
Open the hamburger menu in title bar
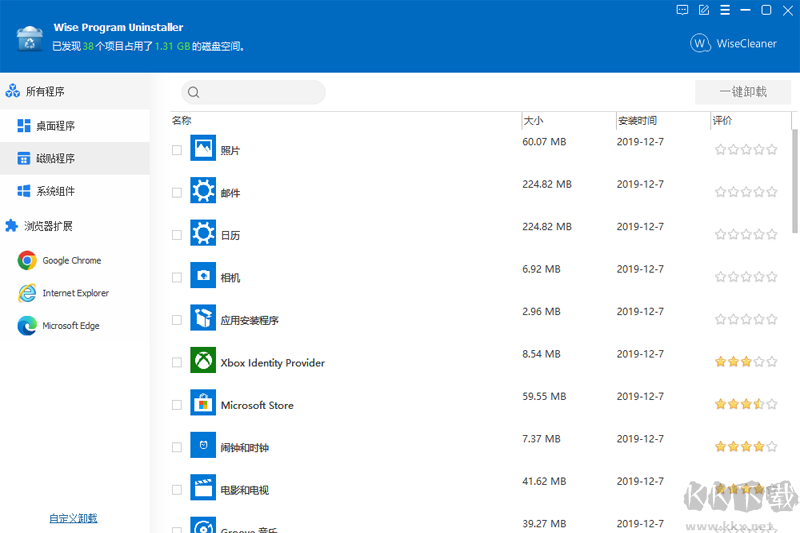coord(725,10)
